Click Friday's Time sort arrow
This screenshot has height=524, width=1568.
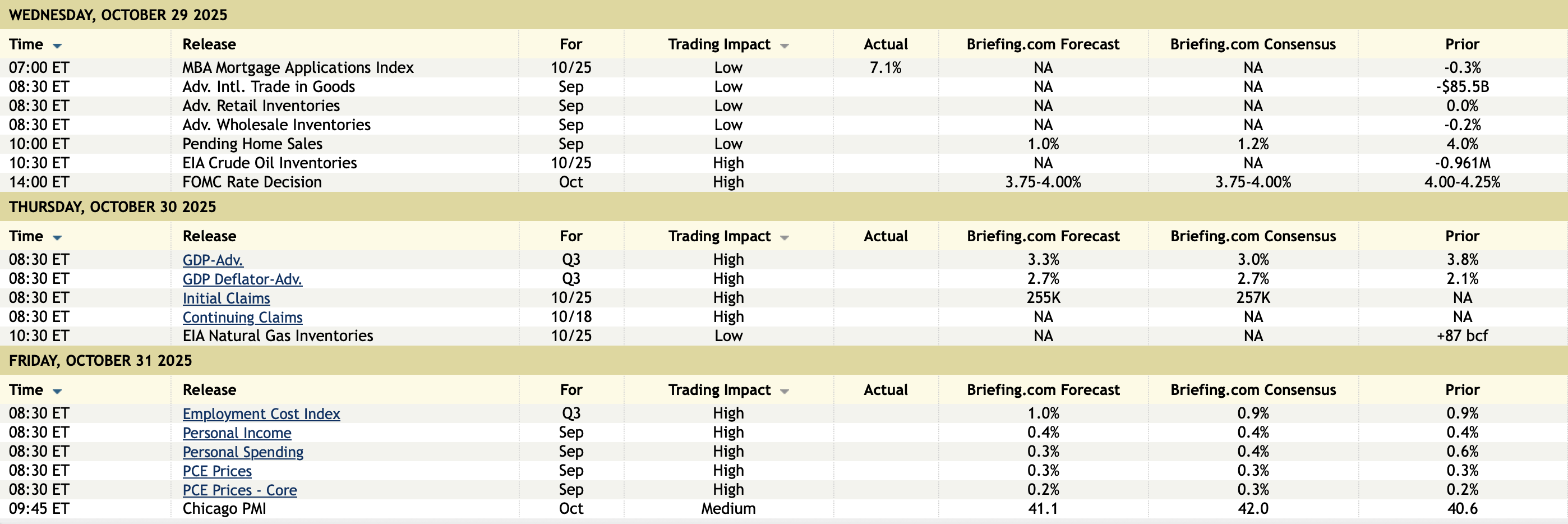pos(57,392)
